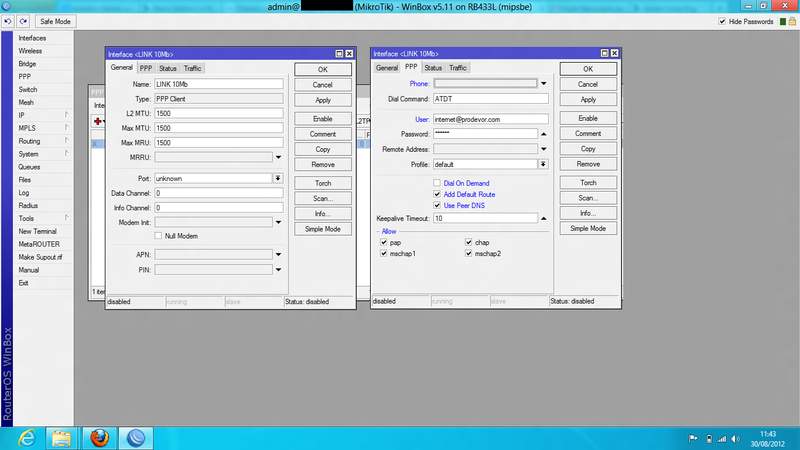Switch to Status tab in right Interface window
The width and height of the screenshot is (800, 450).
coord(433,68)
